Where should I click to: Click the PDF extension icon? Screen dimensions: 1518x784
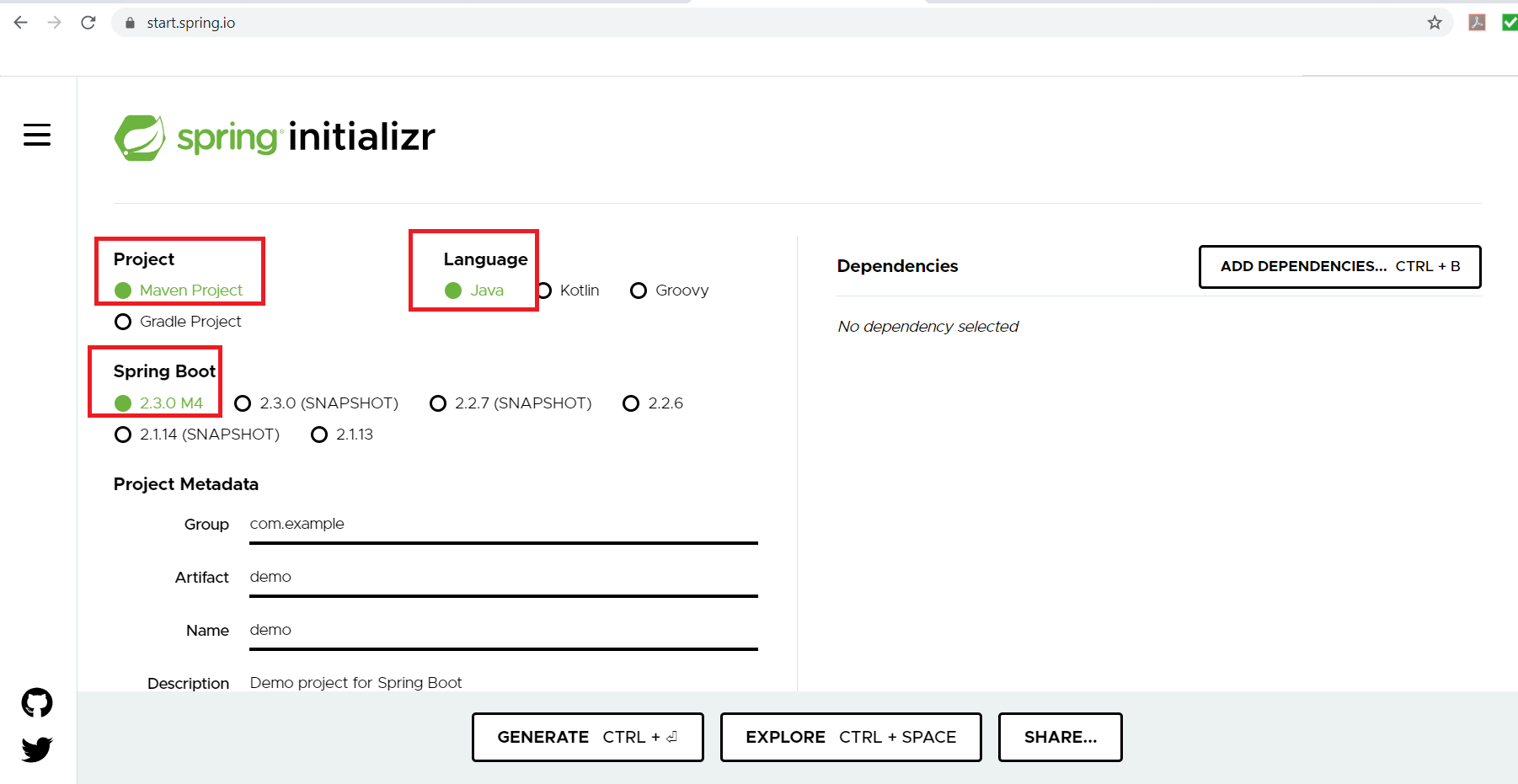pos(1477,23)
